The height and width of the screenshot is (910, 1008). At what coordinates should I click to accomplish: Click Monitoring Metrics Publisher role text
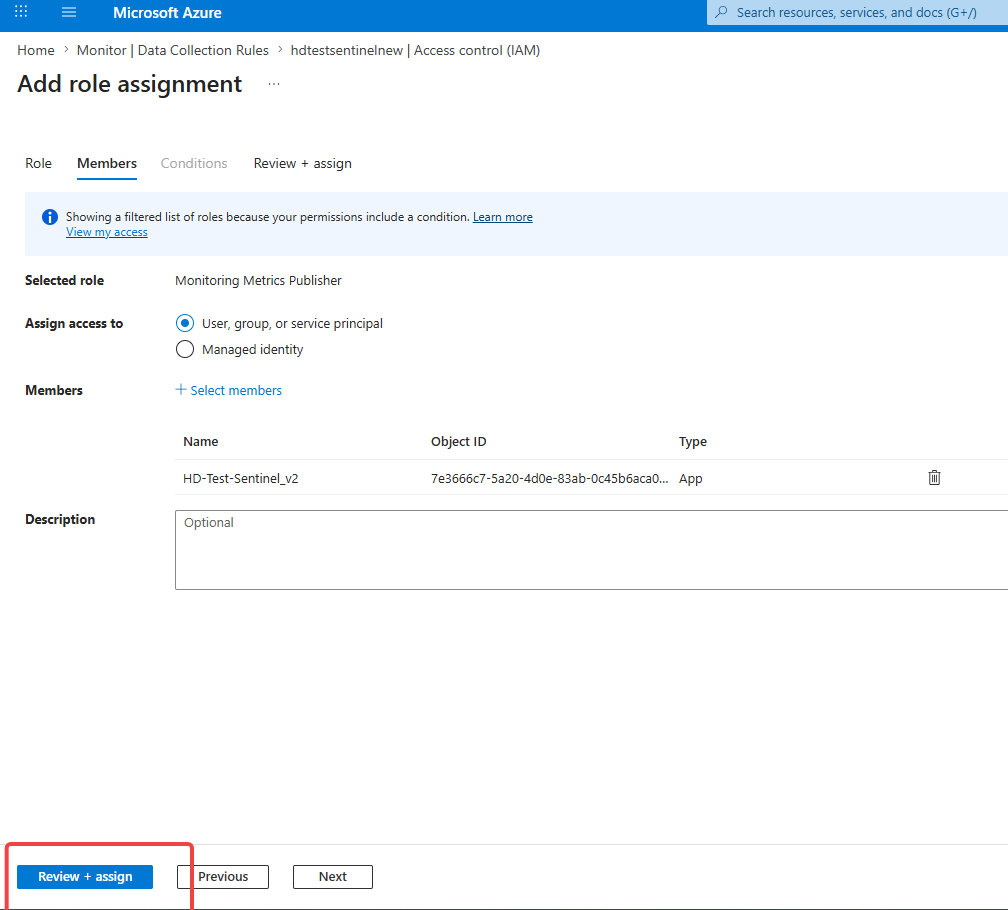[258, 280]
